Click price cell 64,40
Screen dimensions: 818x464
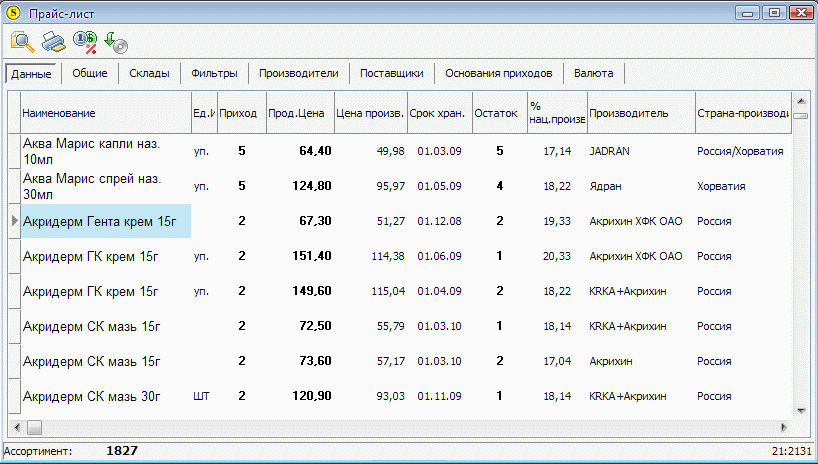click(316, 151)
